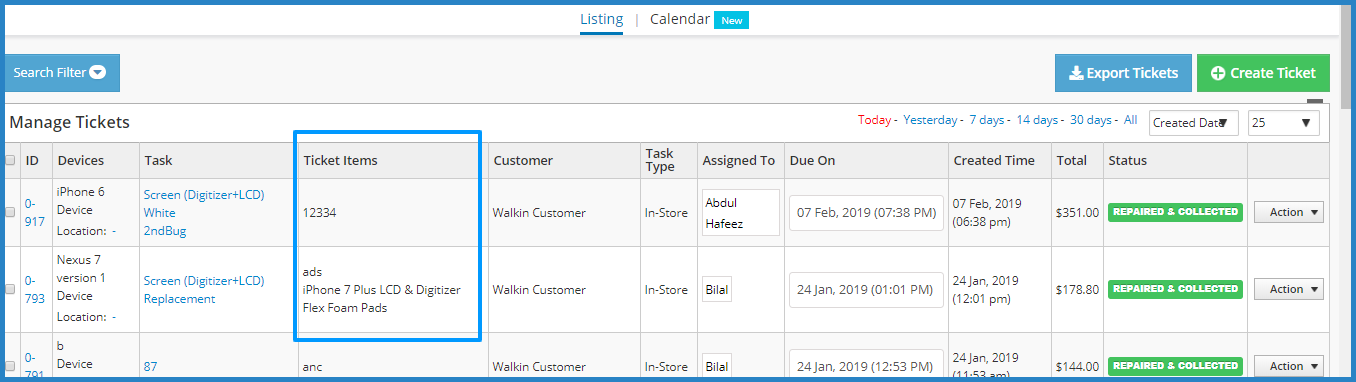Show All tickets date filter
Screen dimensions: 1356x382
pyautogui.click(x=1130, y=120)
